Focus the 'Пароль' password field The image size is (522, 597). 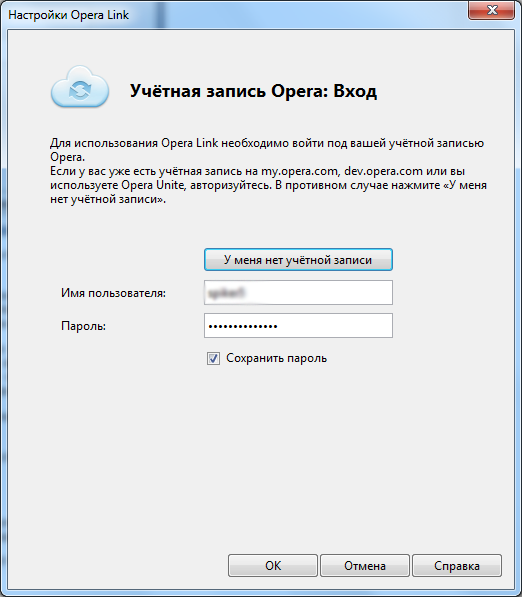(298, 326)
